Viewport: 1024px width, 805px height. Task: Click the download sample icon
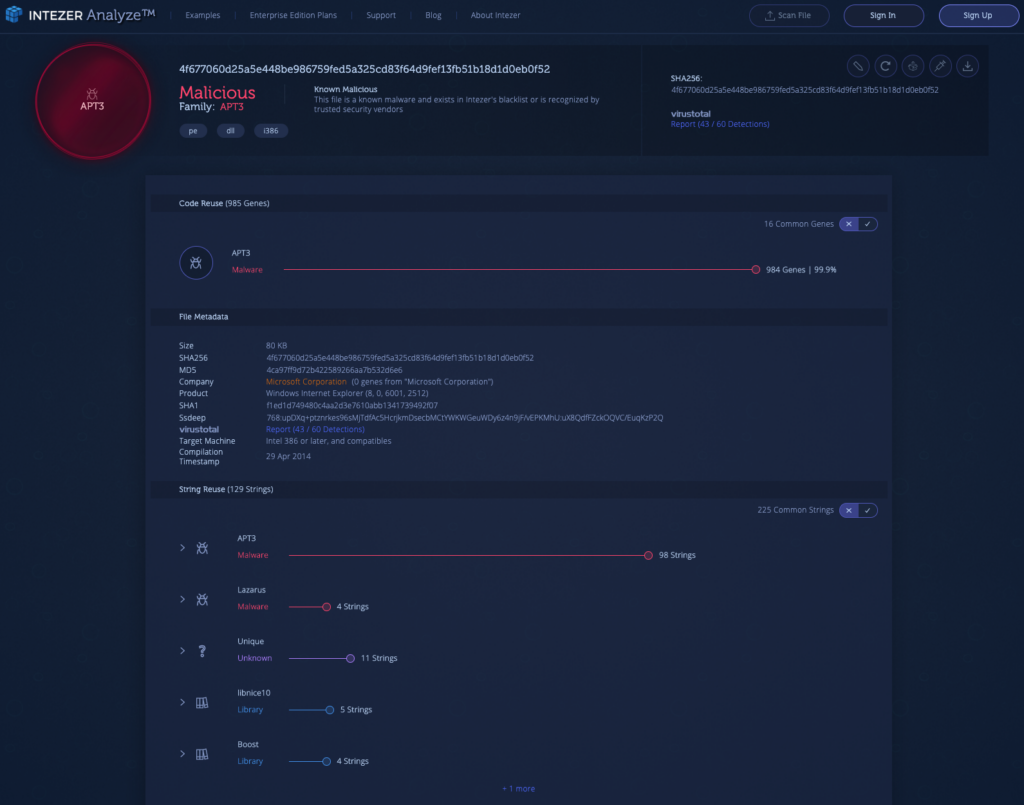(967, 66)
